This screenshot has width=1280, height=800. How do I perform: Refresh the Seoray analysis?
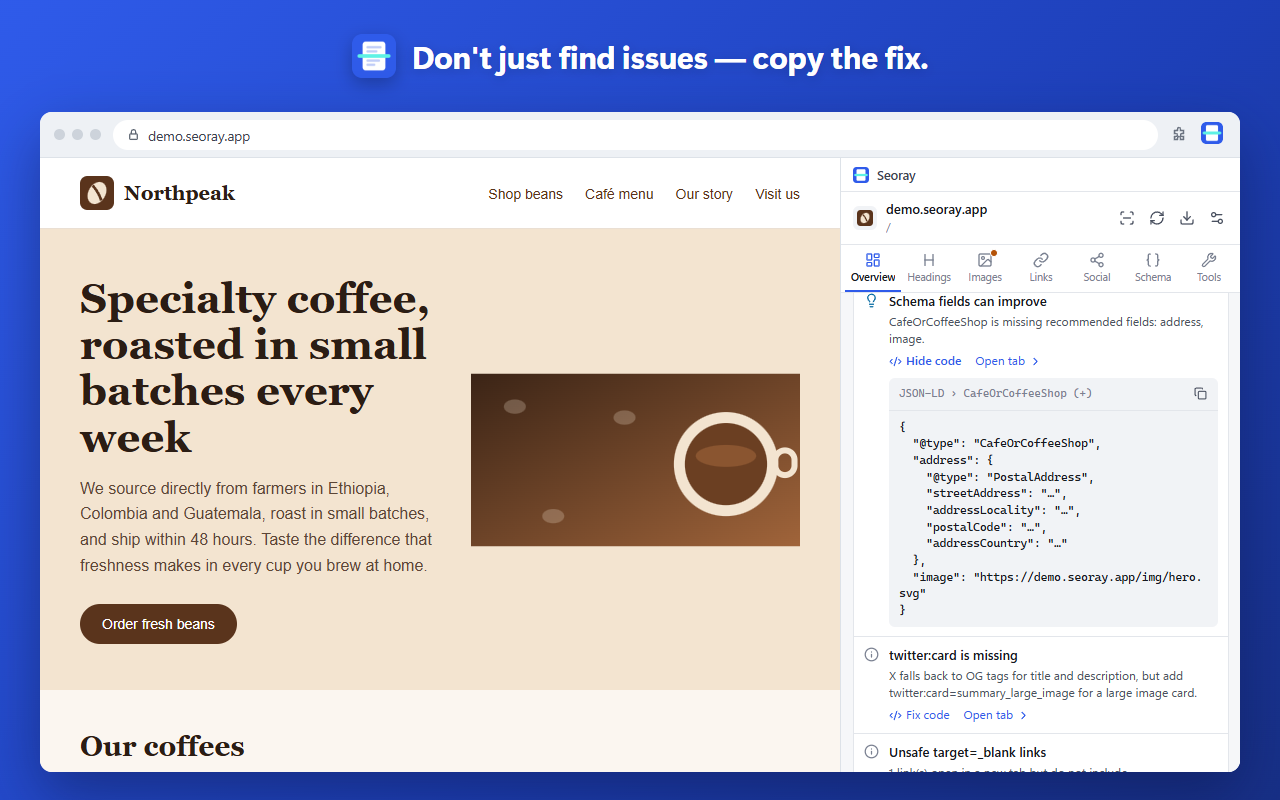pos(1157,218)
